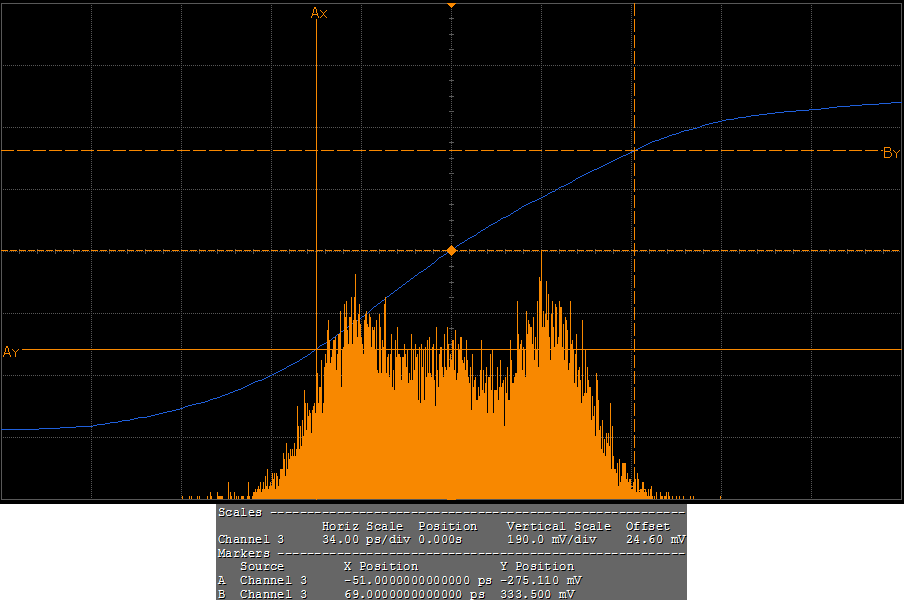904x600 pixels.
Task: Select marker A Y Position value -275.110 mV
Action: [x=540, y=580]
